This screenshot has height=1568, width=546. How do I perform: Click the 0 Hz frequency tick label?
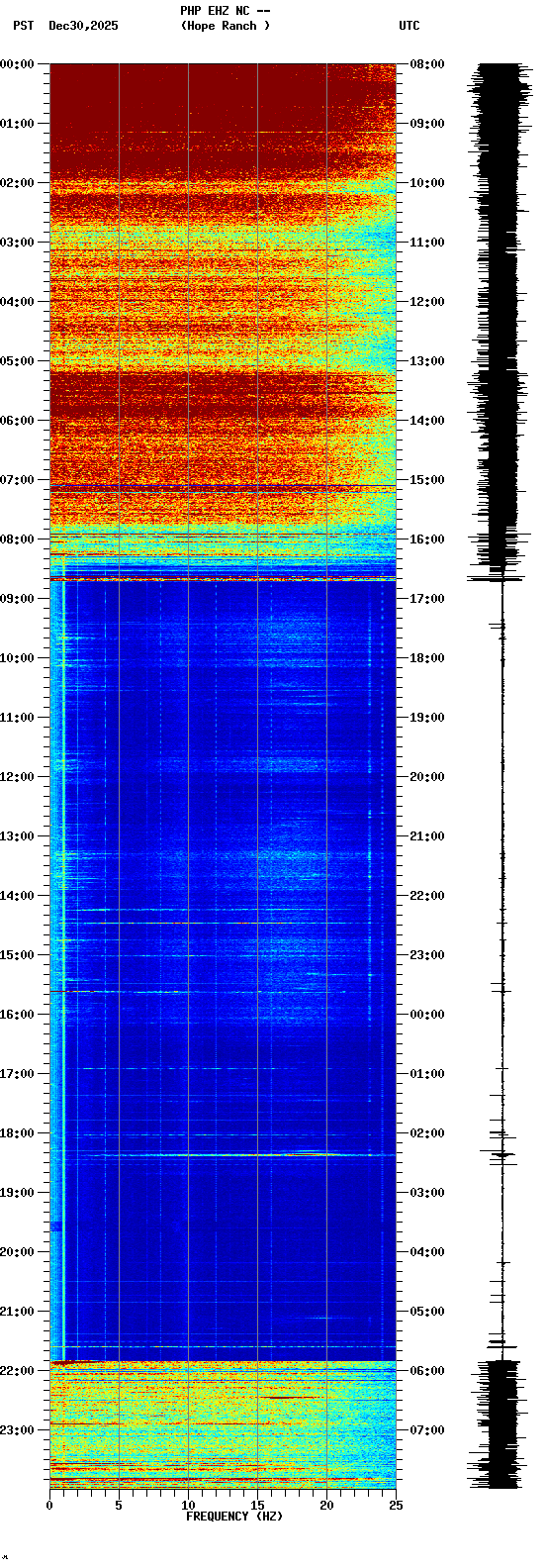point(49,1505)
